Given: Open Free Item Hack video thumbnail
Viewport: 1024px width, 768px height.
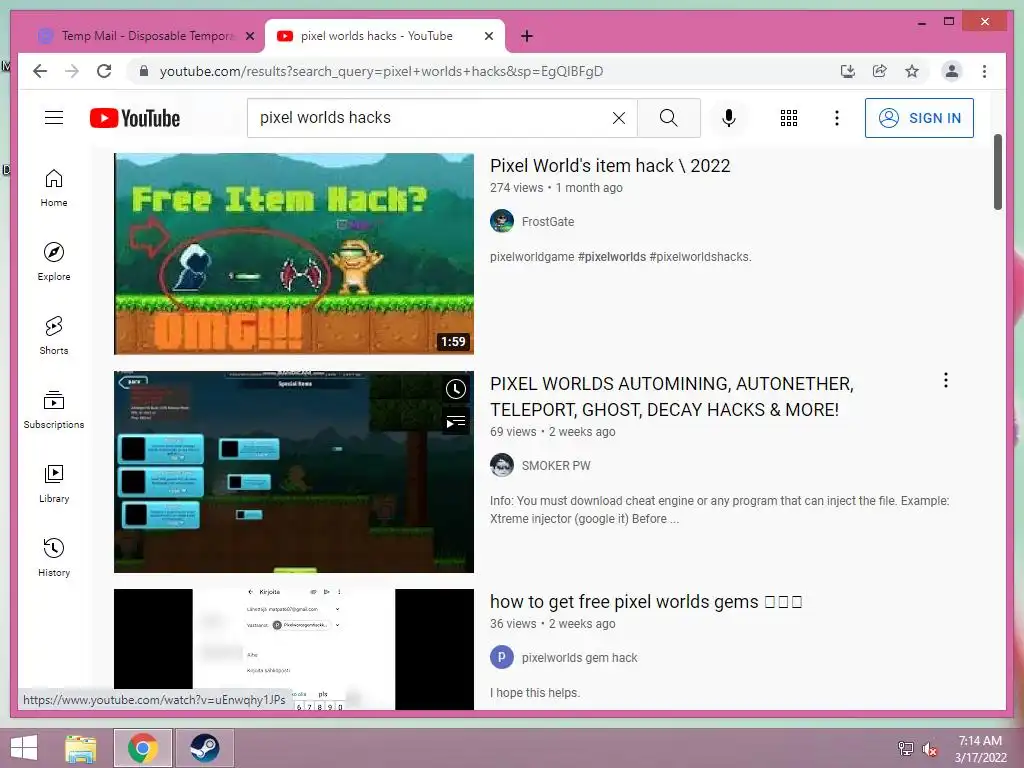Looking at the screenshot, I should [x=294, y=254].
